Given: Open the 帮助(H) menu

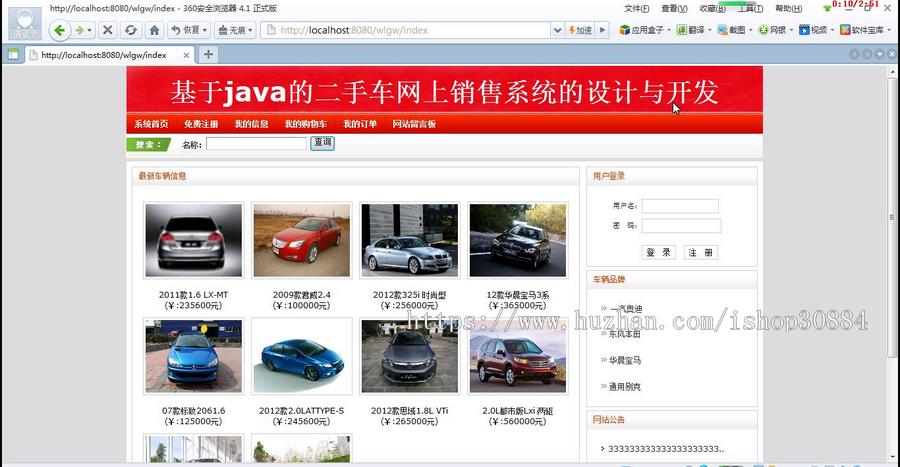Looking at the screenshot, I should point(789,9).
